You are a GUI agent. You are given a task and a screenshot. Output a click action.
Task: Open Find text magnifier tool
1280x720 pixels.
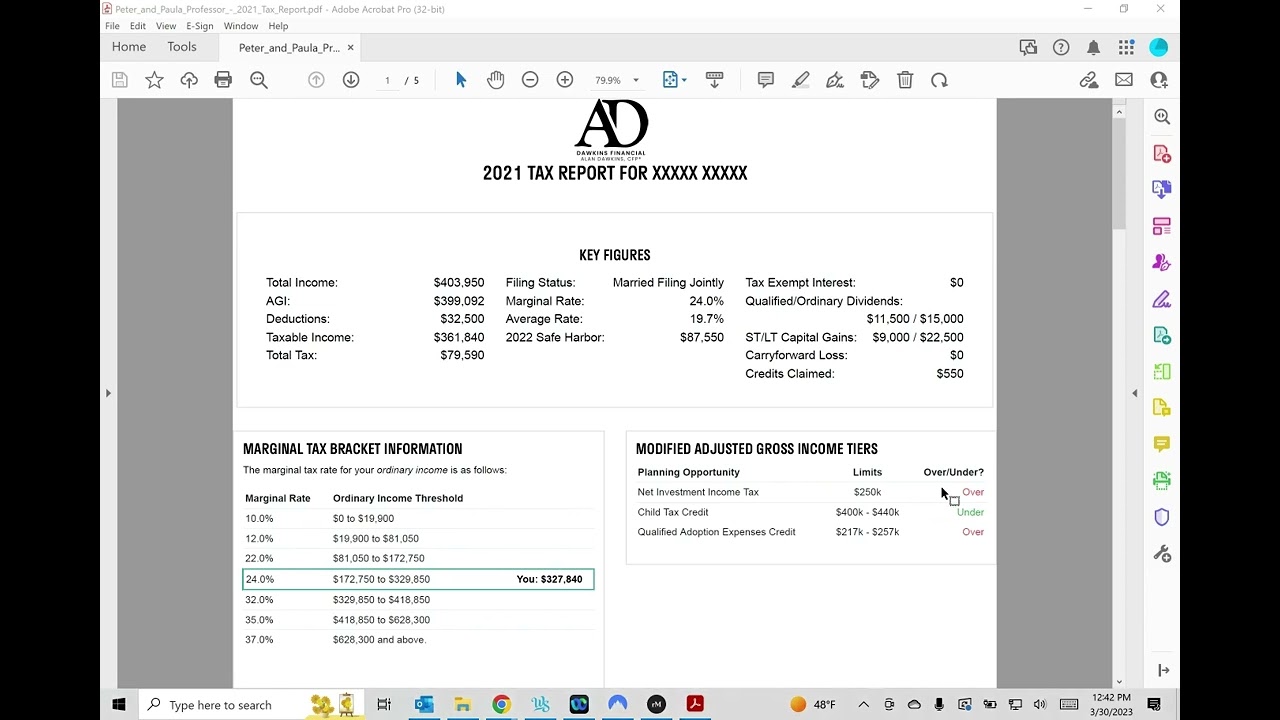pos(259,80)
